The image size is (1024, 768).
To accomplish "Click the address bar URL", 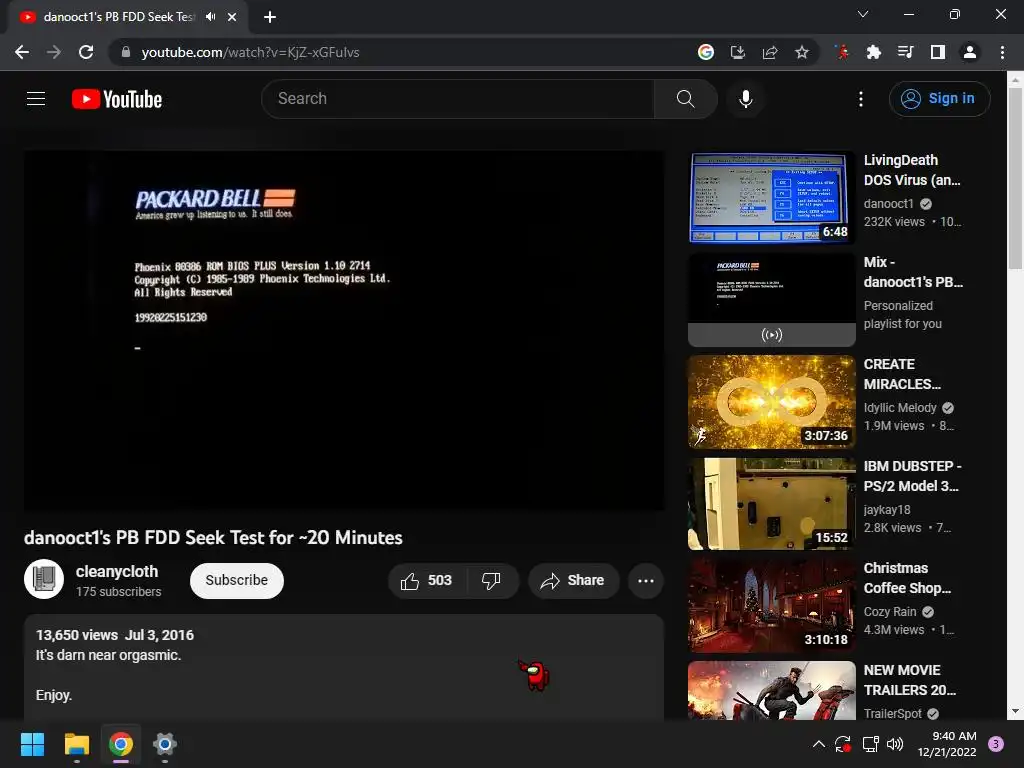I will 250,52.
